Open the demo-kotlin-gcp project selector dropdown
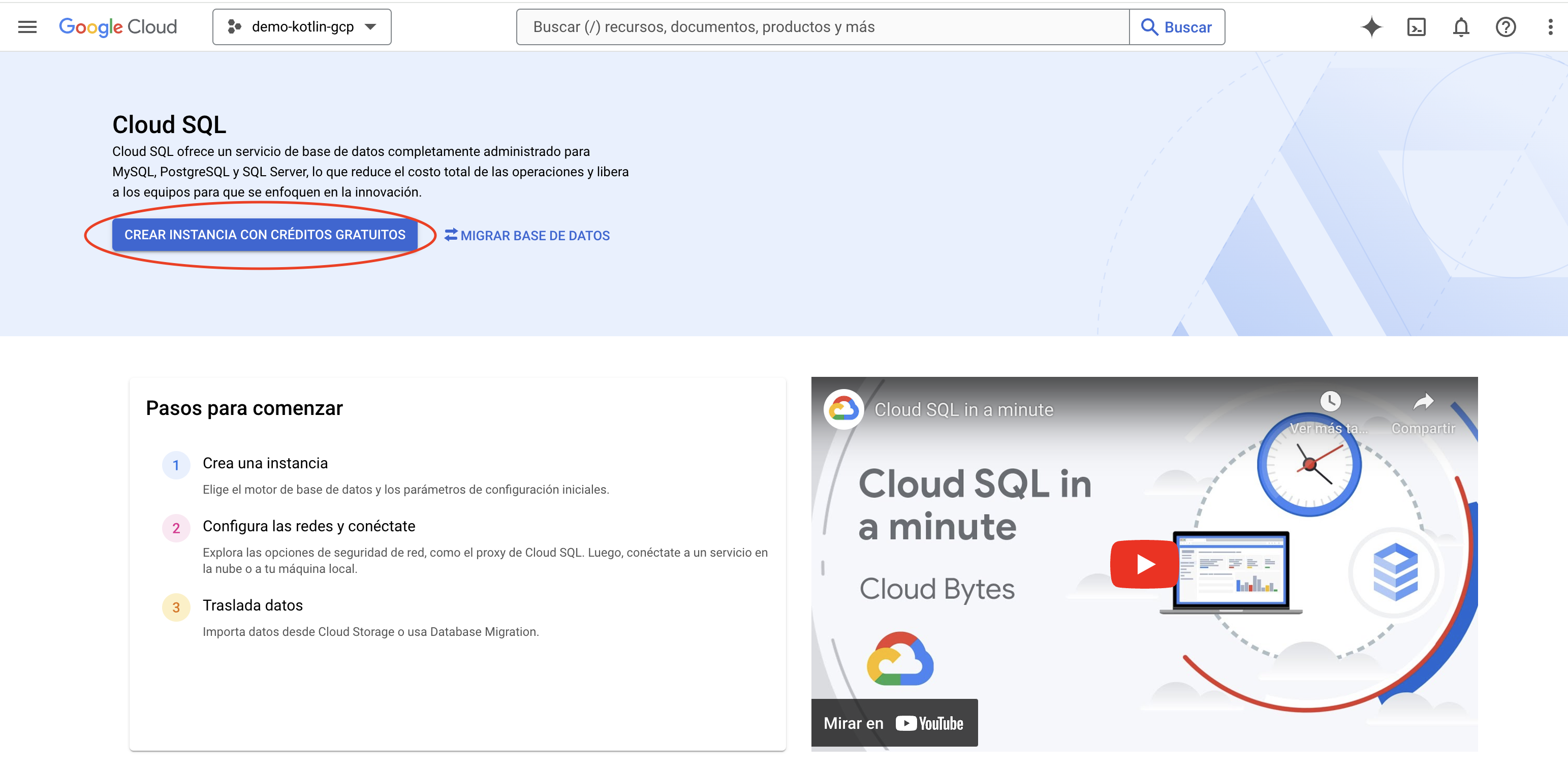 [x=302, y=26]
